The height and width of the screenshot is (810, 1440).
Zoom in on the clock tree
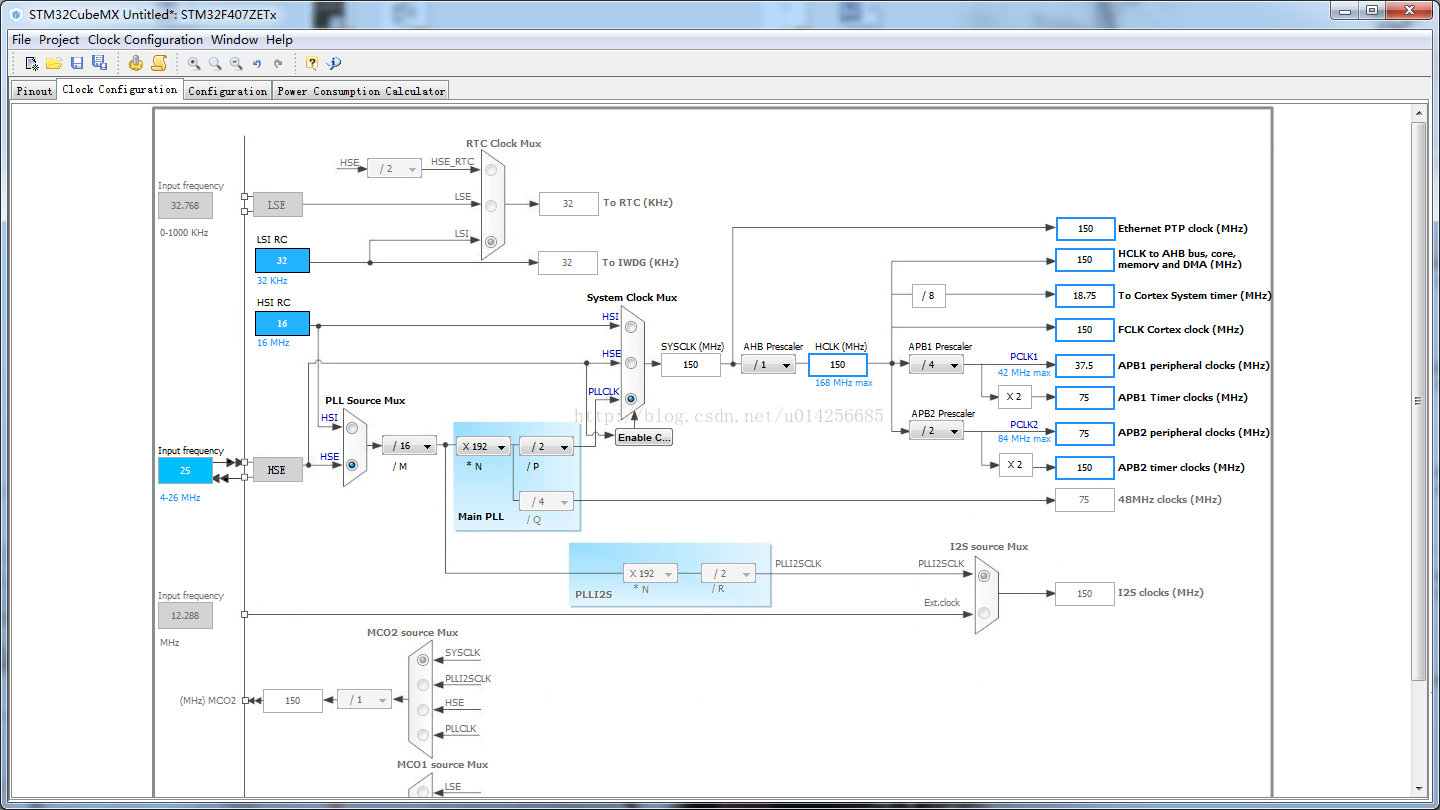click(194, 63)
